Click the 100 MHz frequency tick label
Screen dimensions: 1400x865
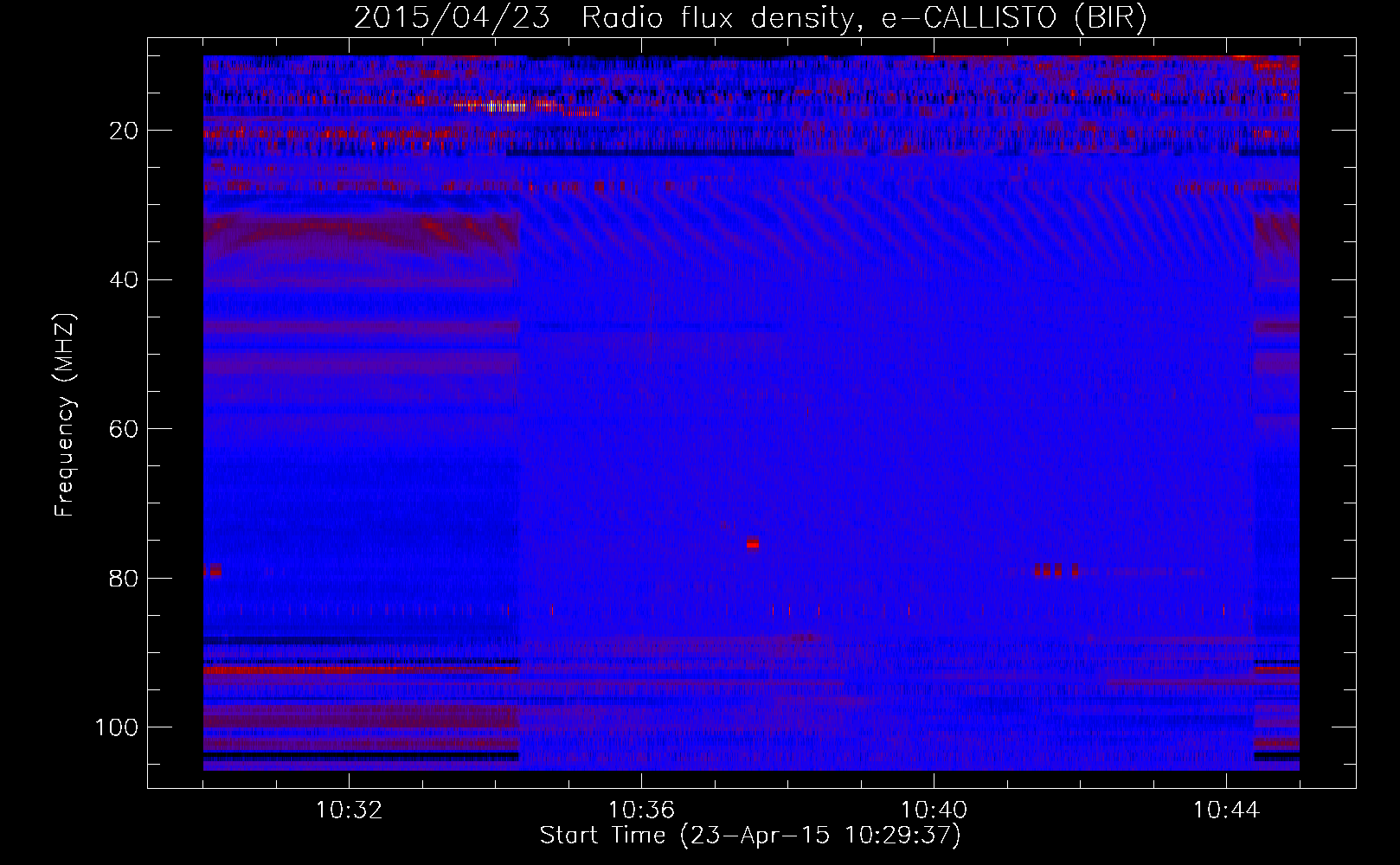tap(117, 727)
